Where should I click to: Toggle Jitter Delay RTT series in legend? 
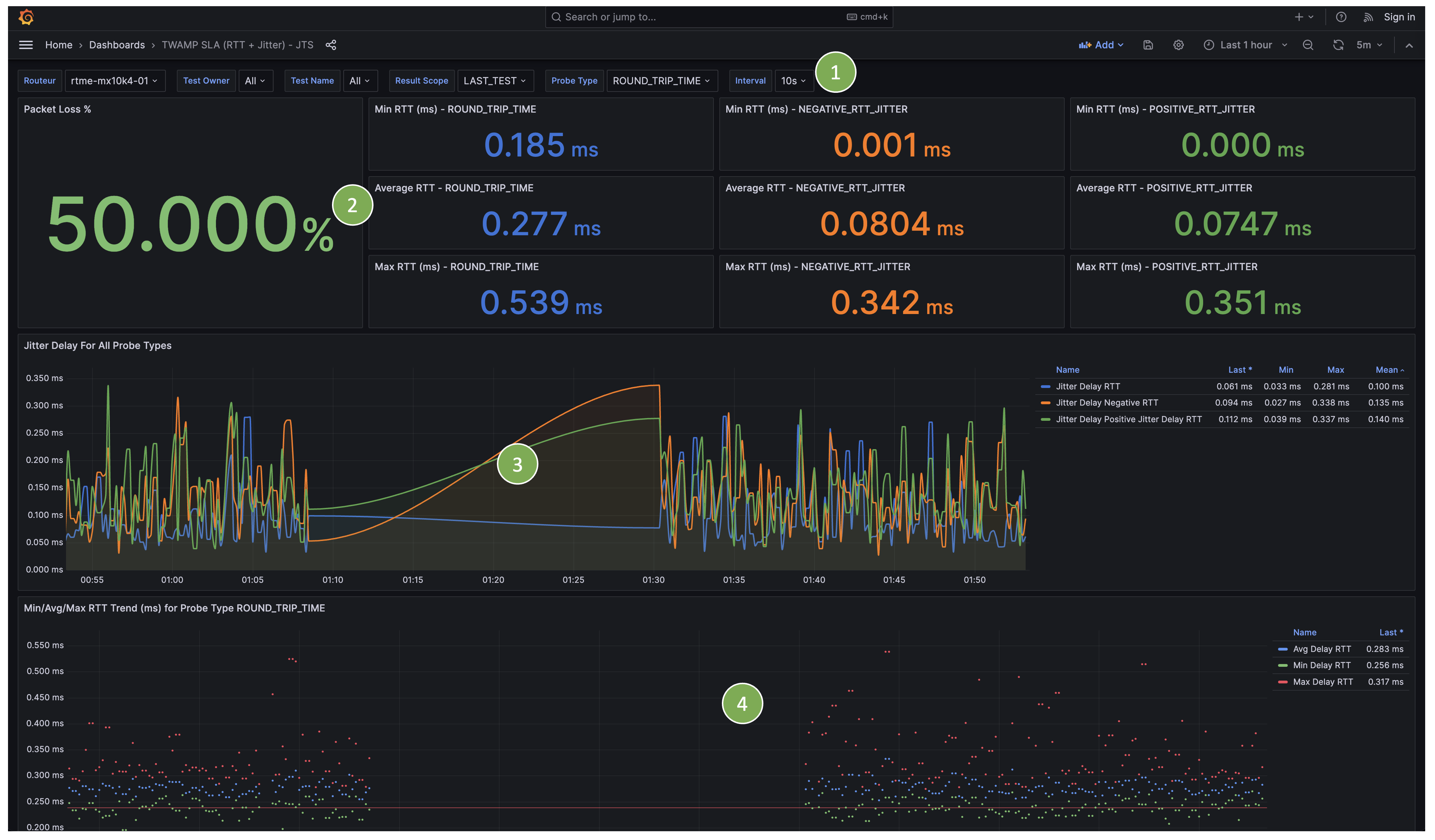pyautogui.click(x=1088, y=387)
